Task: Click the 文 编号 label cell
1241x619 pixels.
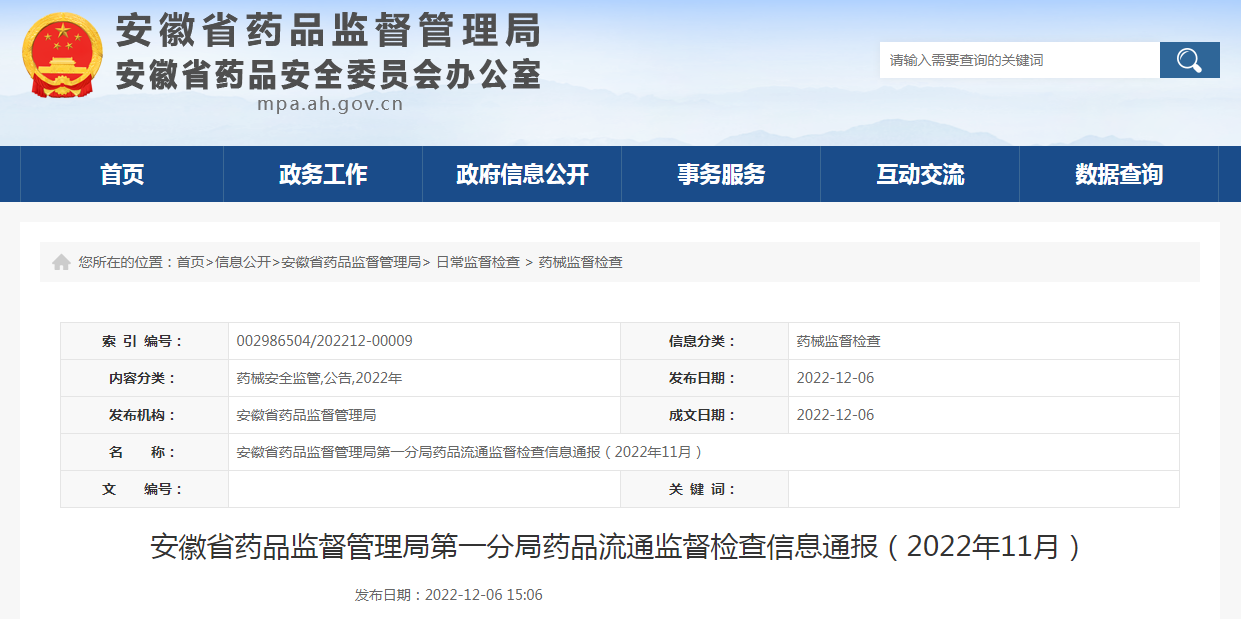Action: tap(145, 489)
